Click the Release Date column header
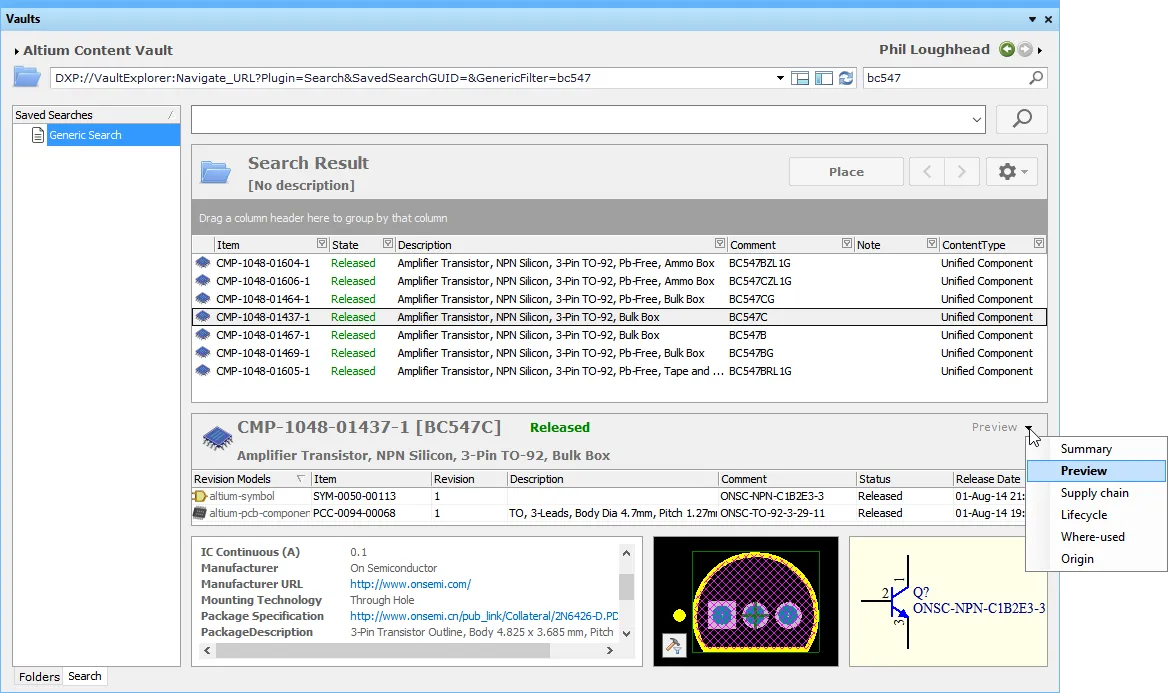Image resolution: width=1168 pixels, height=693 pixels. pos(988,479)
